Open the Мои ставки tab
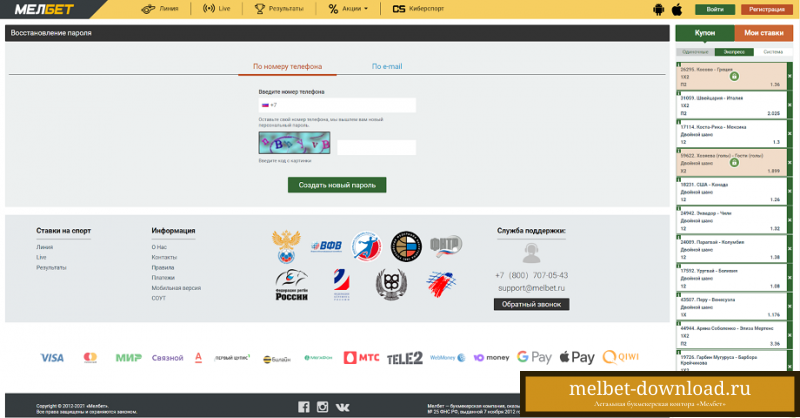Image resolution: width=800 pixels, height=418 pixels. pyautogui.click(x=763, y=33)
